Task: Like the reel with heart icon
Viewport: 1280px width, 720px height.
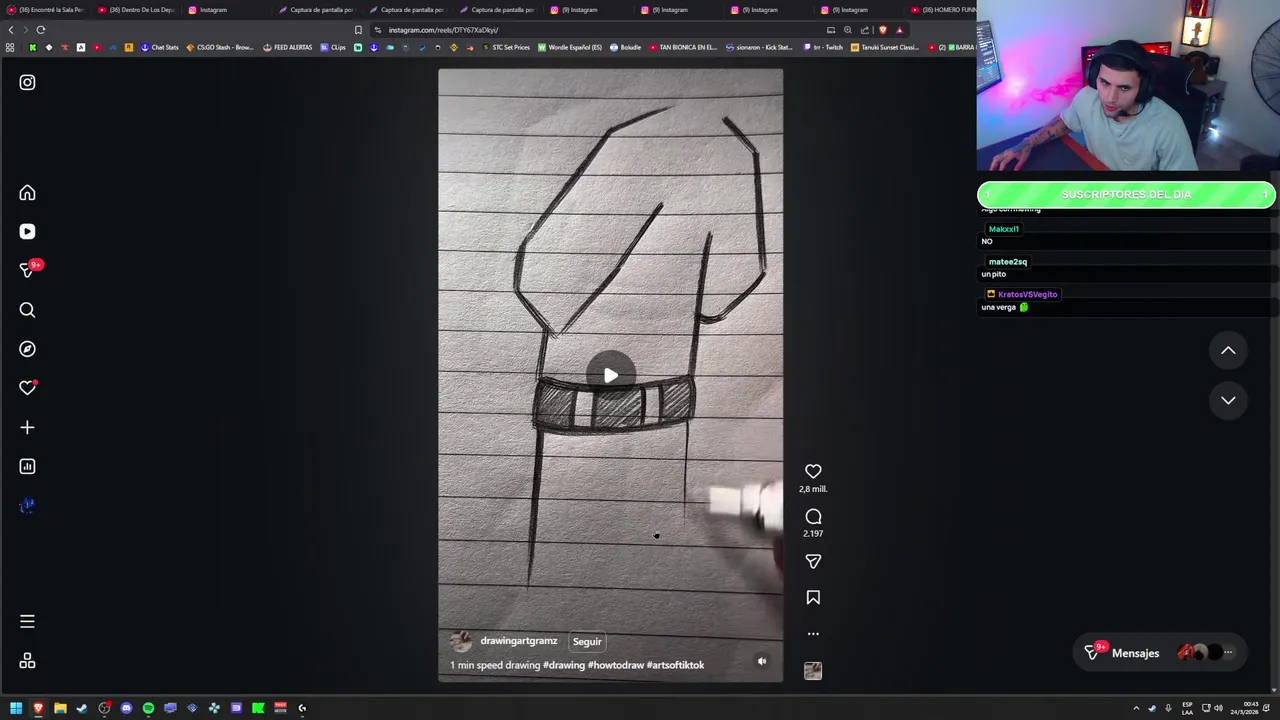Action: coord(813,471)
